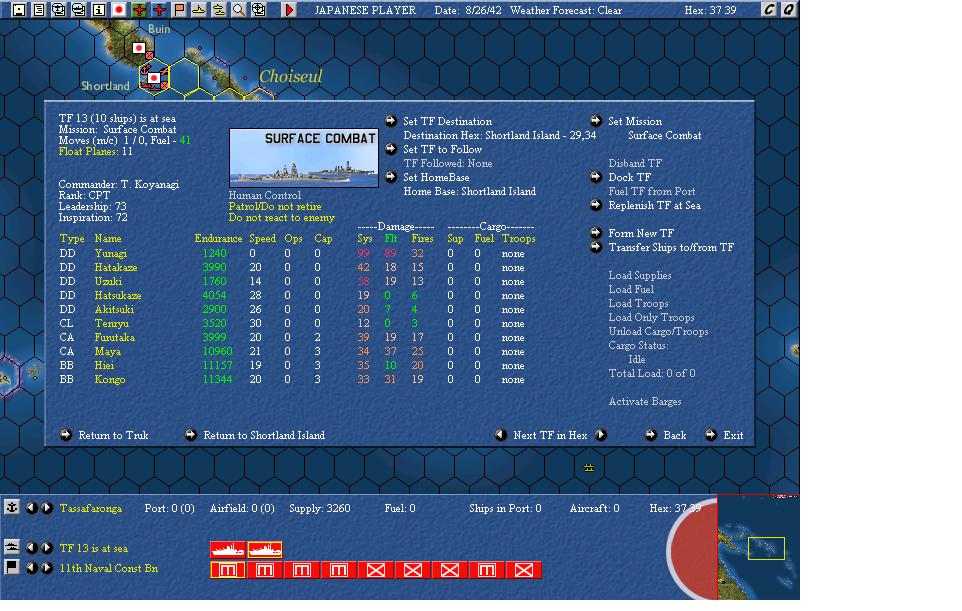Open the text list report icon

coord(39,10)
